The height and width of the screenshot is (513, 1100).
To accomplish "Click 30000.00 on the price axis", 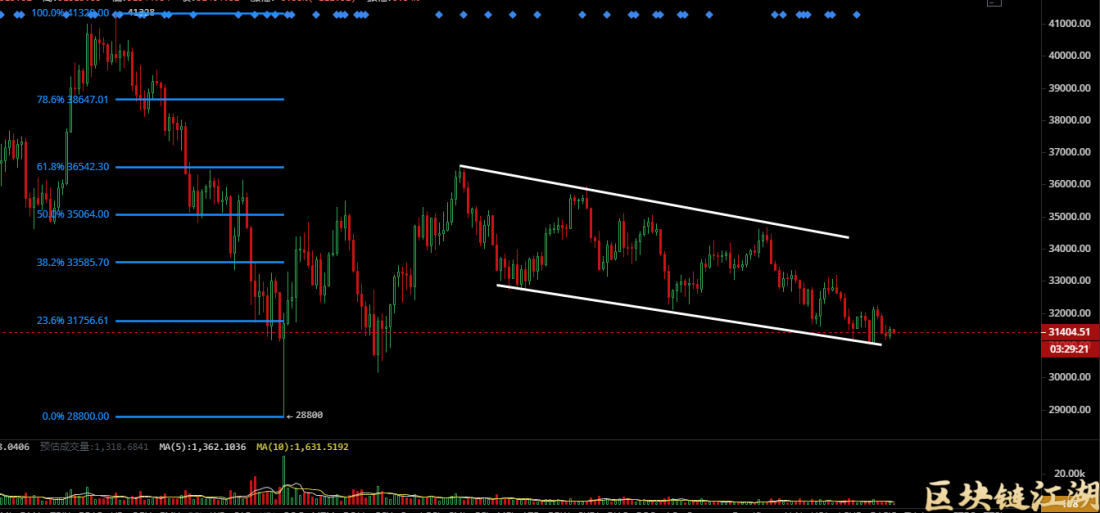I will (1069, 377).
